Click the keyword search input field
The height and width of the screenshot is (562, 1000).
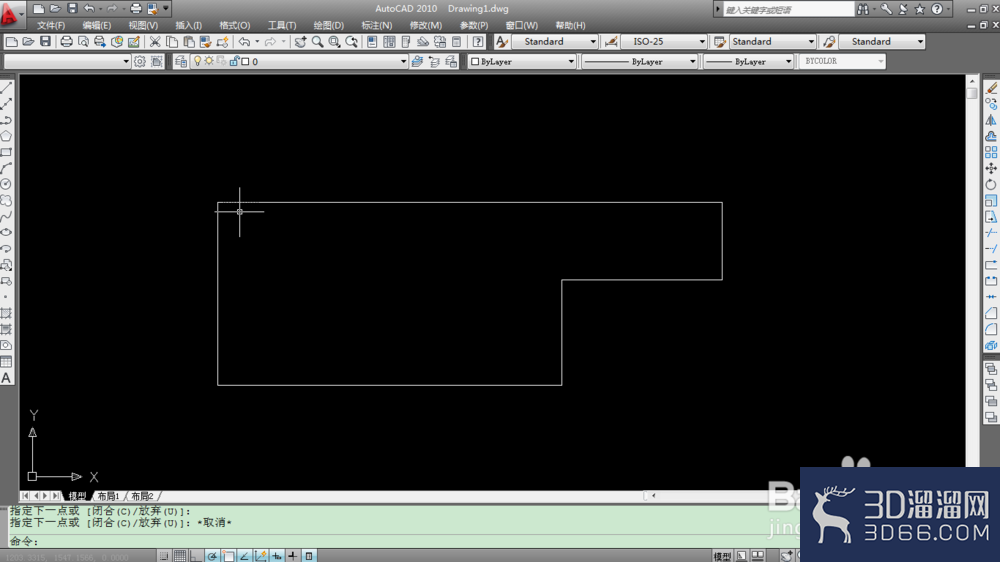[788, 10]
